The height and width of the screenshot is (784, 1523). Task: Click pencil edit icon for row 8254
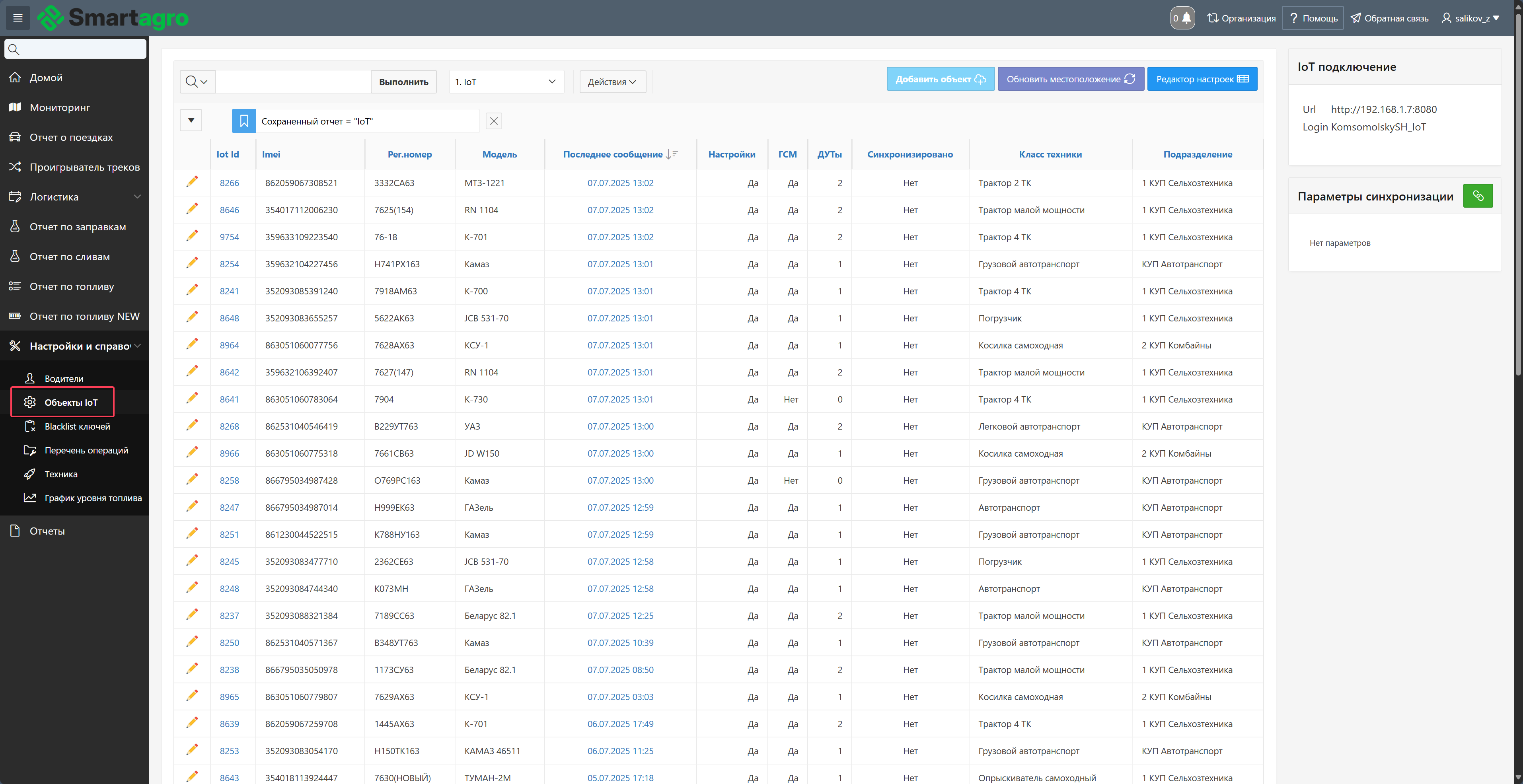[192, 263]
